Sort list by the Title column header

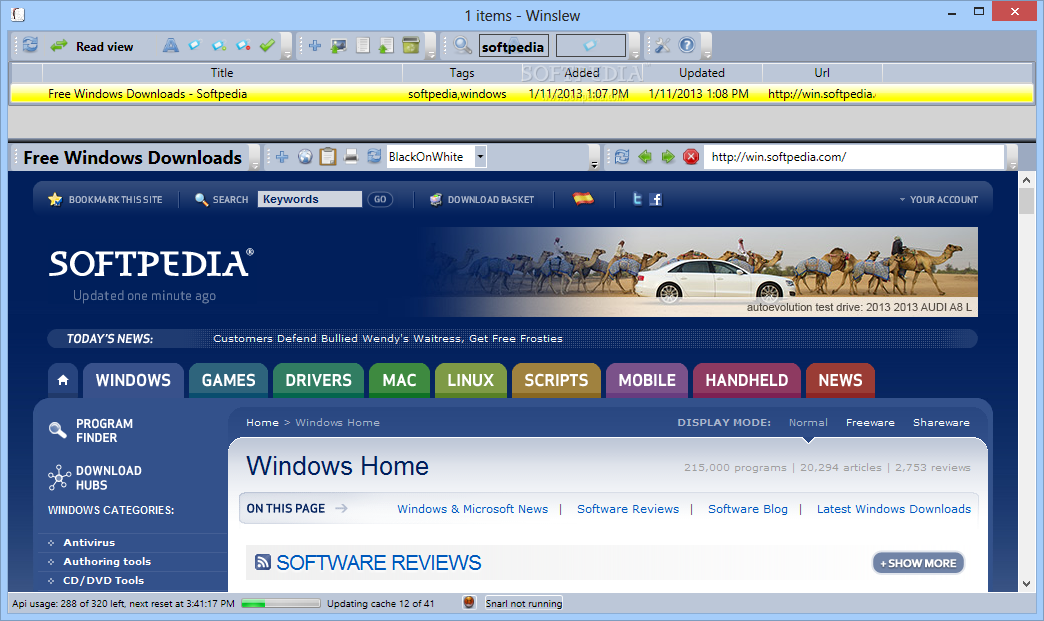222,73
